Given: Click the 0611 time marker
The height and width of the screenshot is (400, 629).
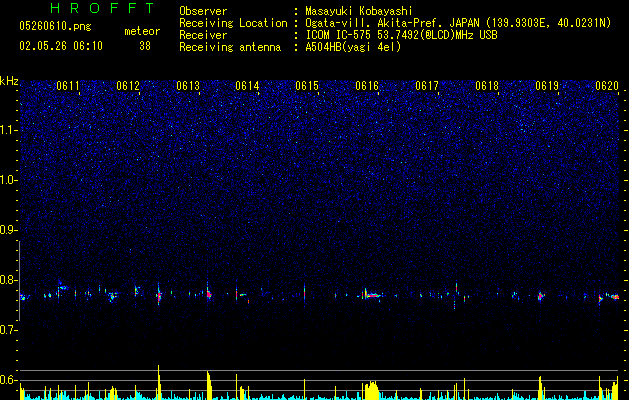Looking at the screenshot, I should (68, 86).
